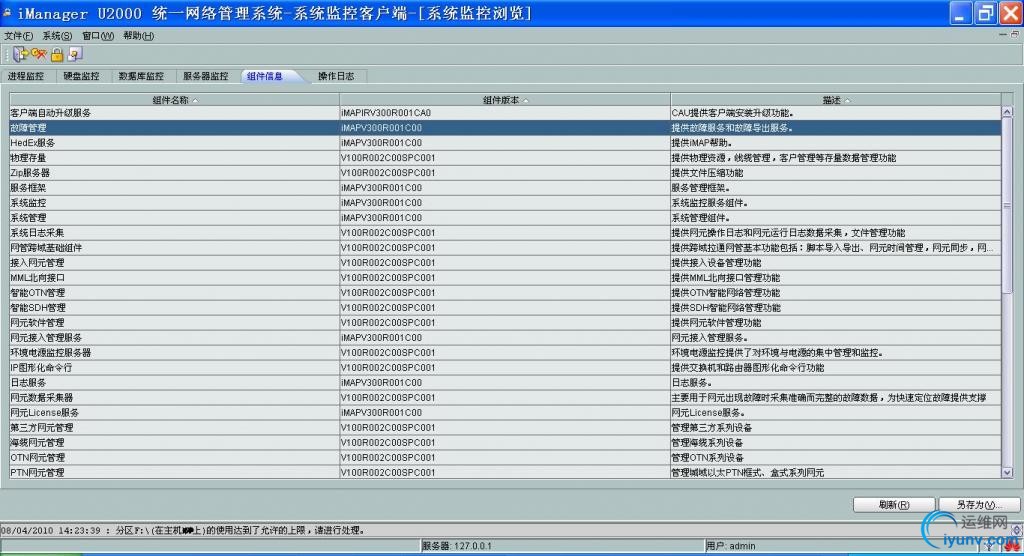The width and height of the screenshot is (1024, 556).
Task: Click the table scrollbar down arrow
Action: [x=1007, y=472]
